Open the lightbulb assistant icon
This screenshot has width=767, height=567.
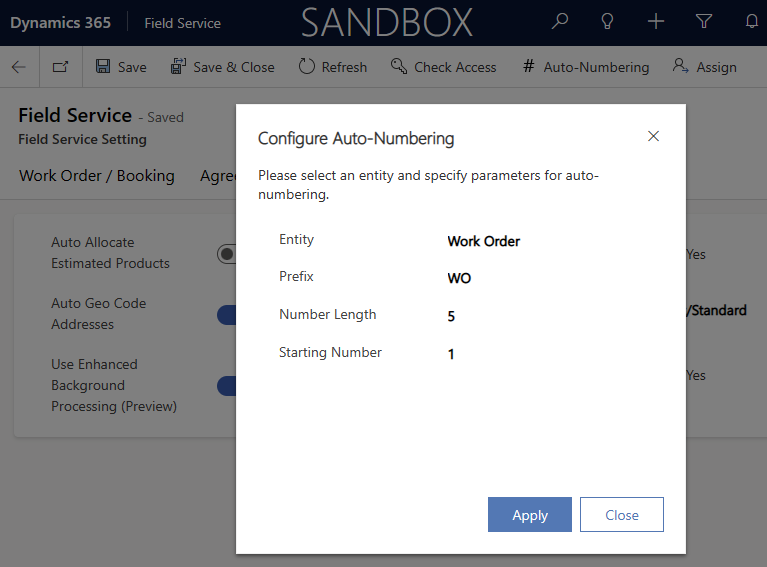click(x=607, y=22)
